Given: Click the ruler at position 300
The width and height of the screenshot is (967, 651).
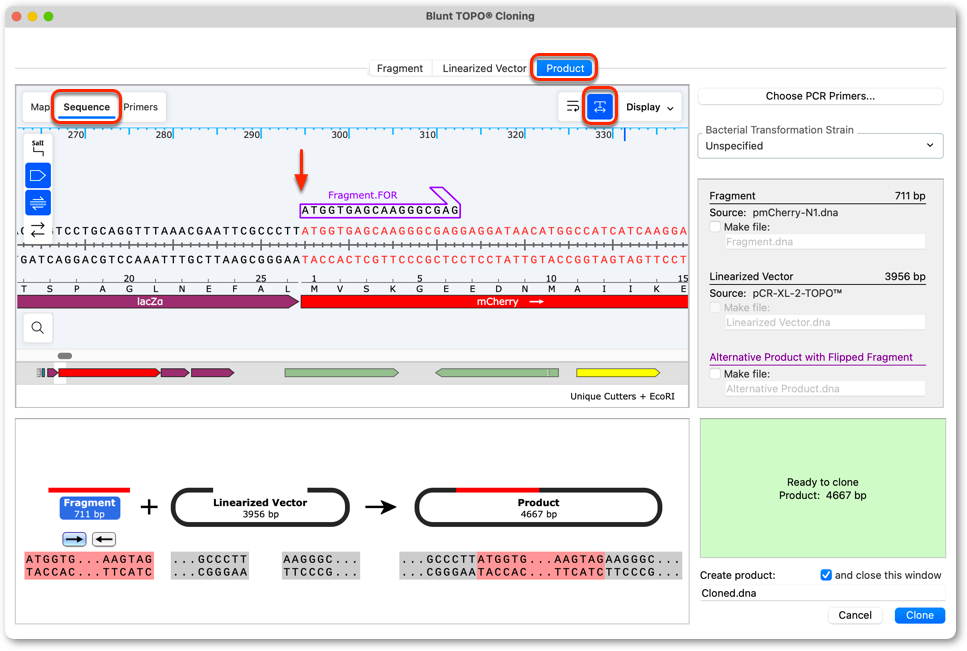Looking at the screenshot, I should click(x=340, y=134).
